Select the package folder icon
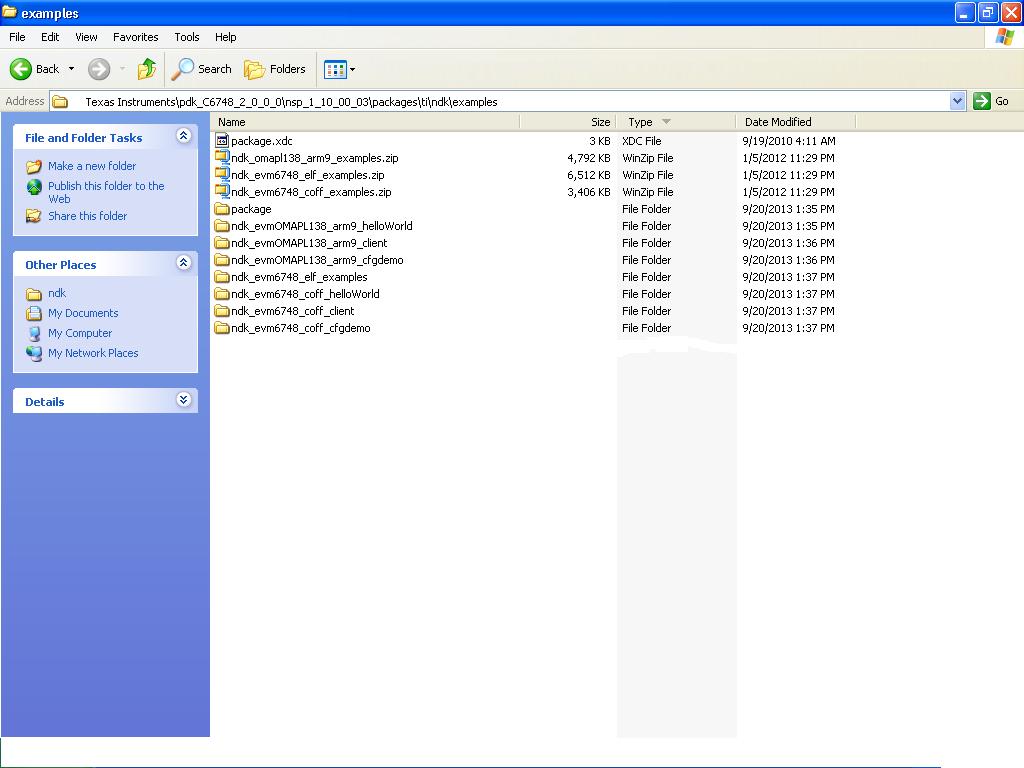 click(x=222, y=209)
